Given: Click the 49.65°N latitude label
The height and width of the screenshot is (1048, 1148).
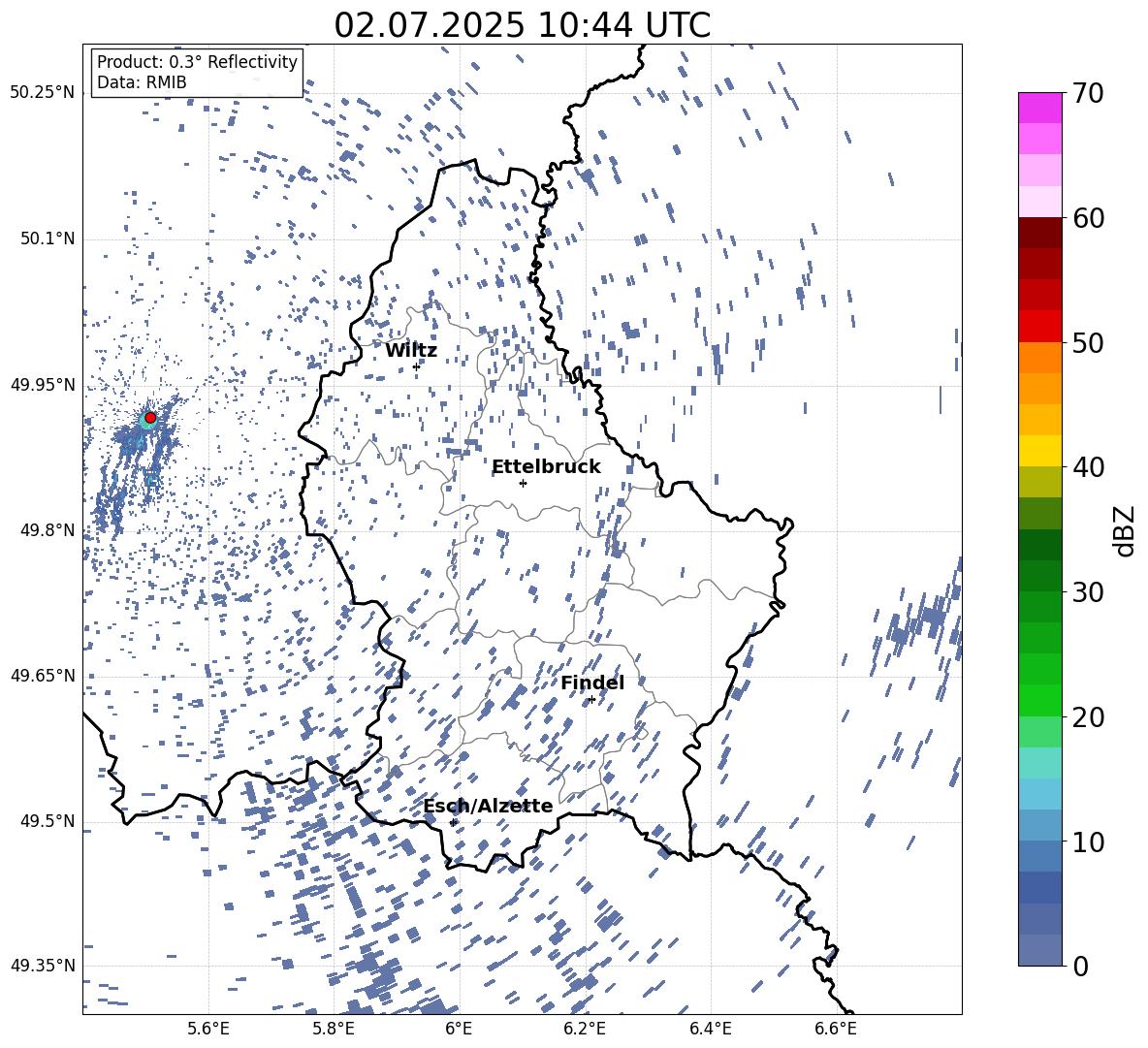Looking at the screenshot, I should point(43,675).
